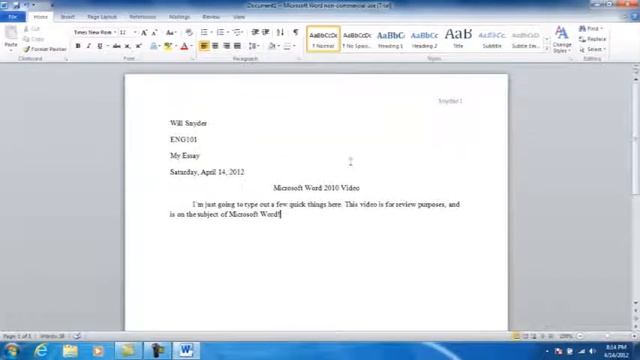Toggle Align Text Left
Viewport: 640px width, 360px height.
coord(204,46)
